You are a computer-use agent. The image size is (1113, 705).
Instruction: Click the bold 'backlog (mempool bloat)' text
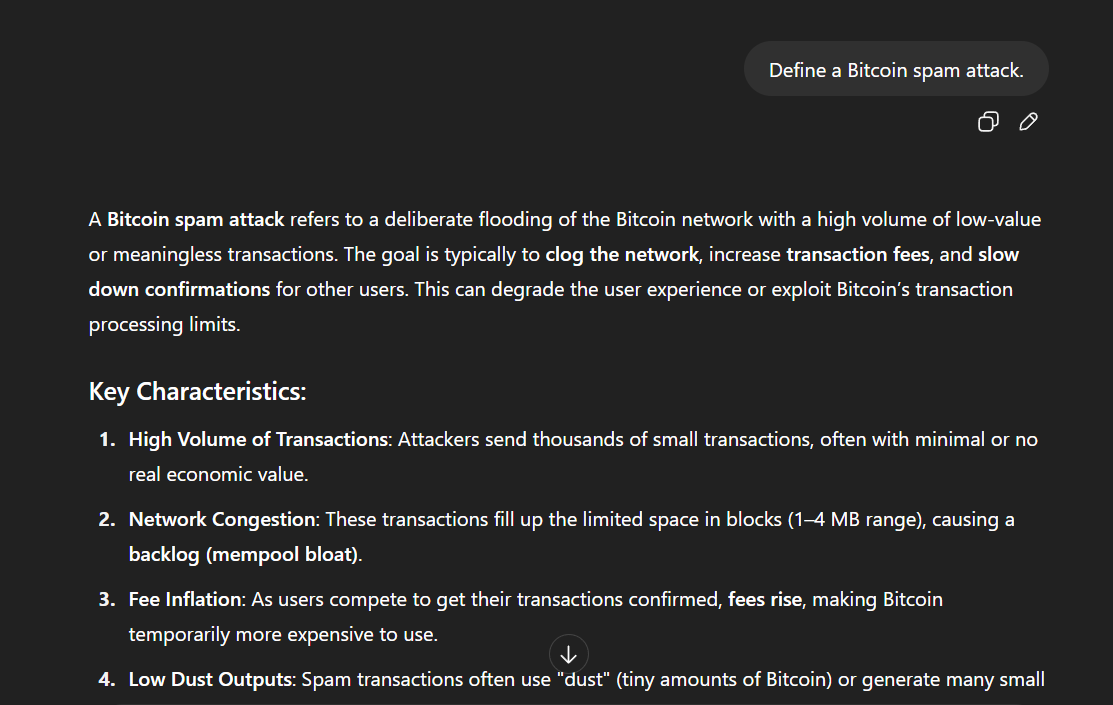coord(243,554)
